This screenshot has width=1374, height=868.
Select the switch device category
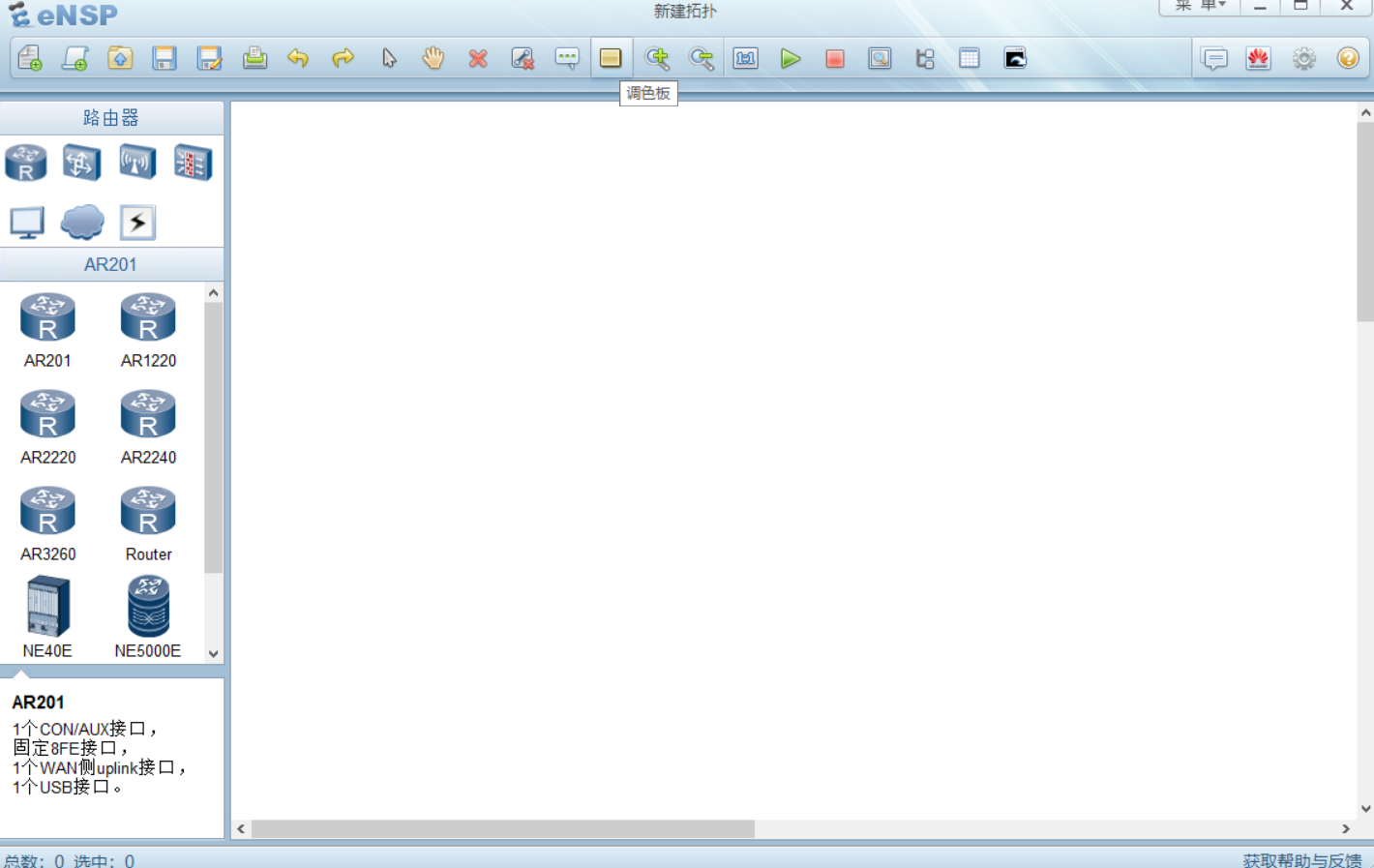[81, 163]
